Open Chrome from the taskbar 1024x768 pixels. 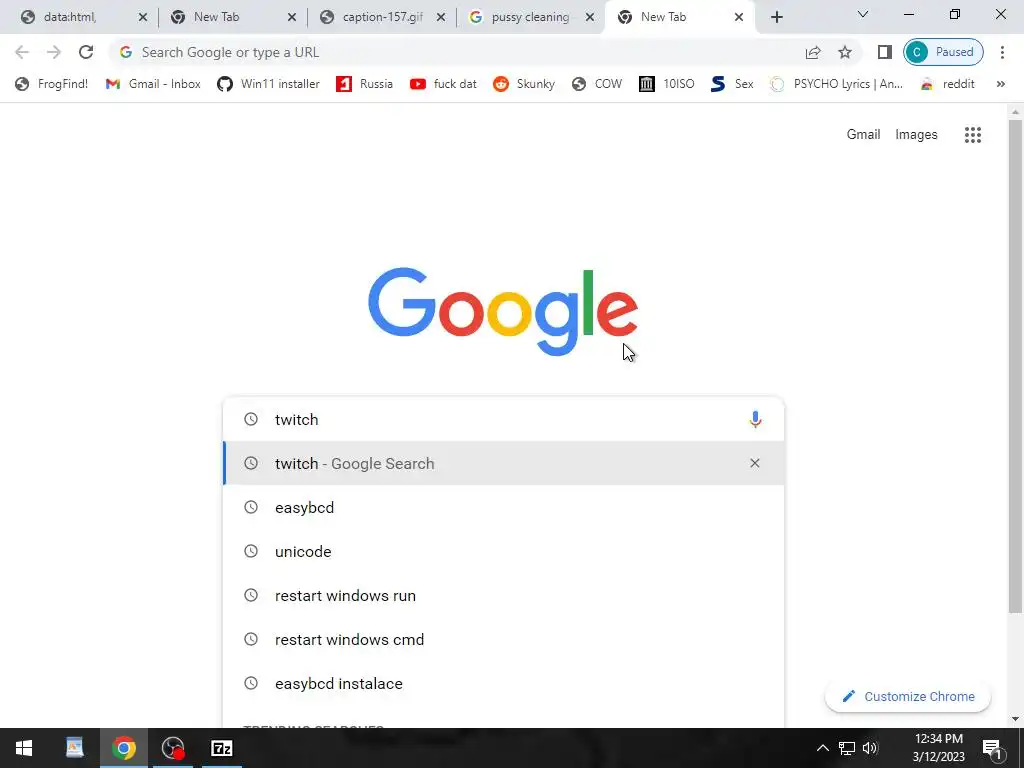[x=123, y=748]
